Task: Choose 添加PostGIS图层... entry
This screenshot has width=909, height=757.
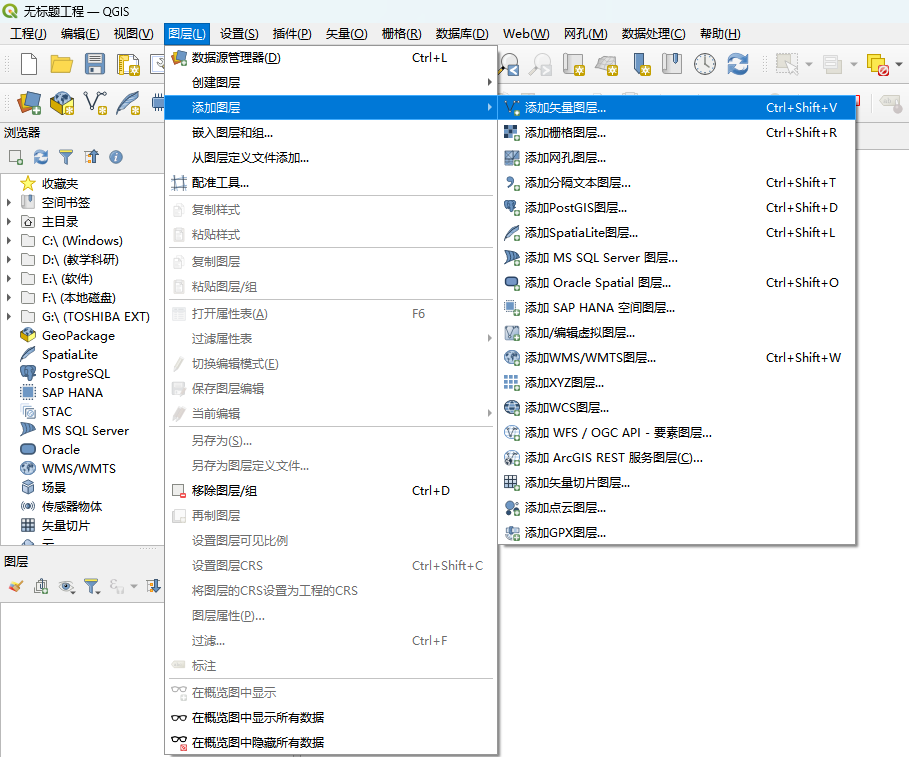Action: [676, 208]
